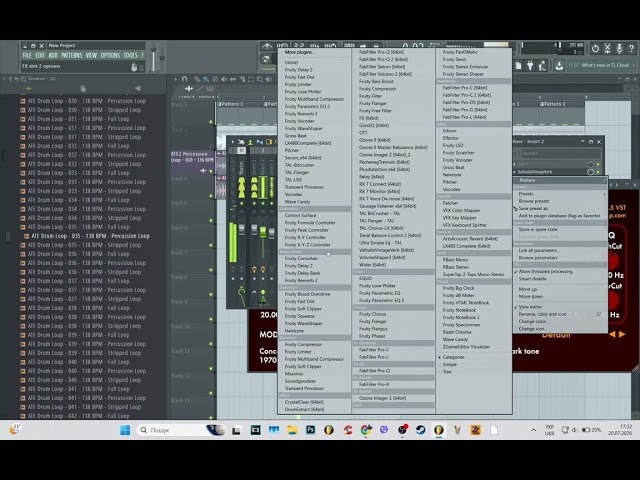The image size is (640, 480).
Task: Open the playlist options arrow menu
Action: click(x=176, y=79)
